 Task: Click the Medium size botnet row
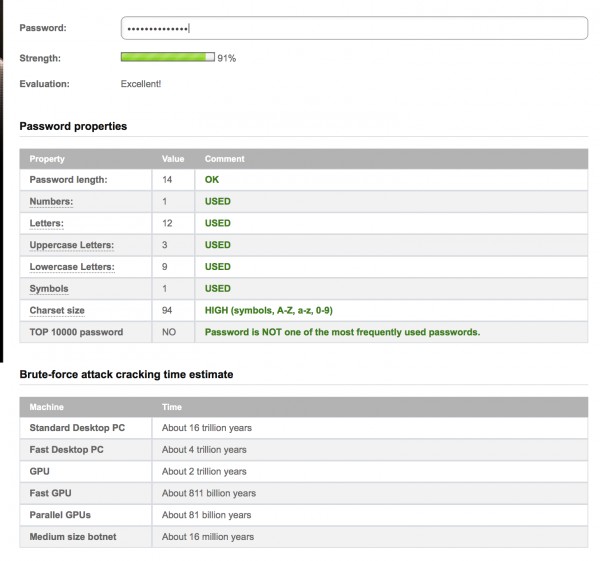point(304,537)
